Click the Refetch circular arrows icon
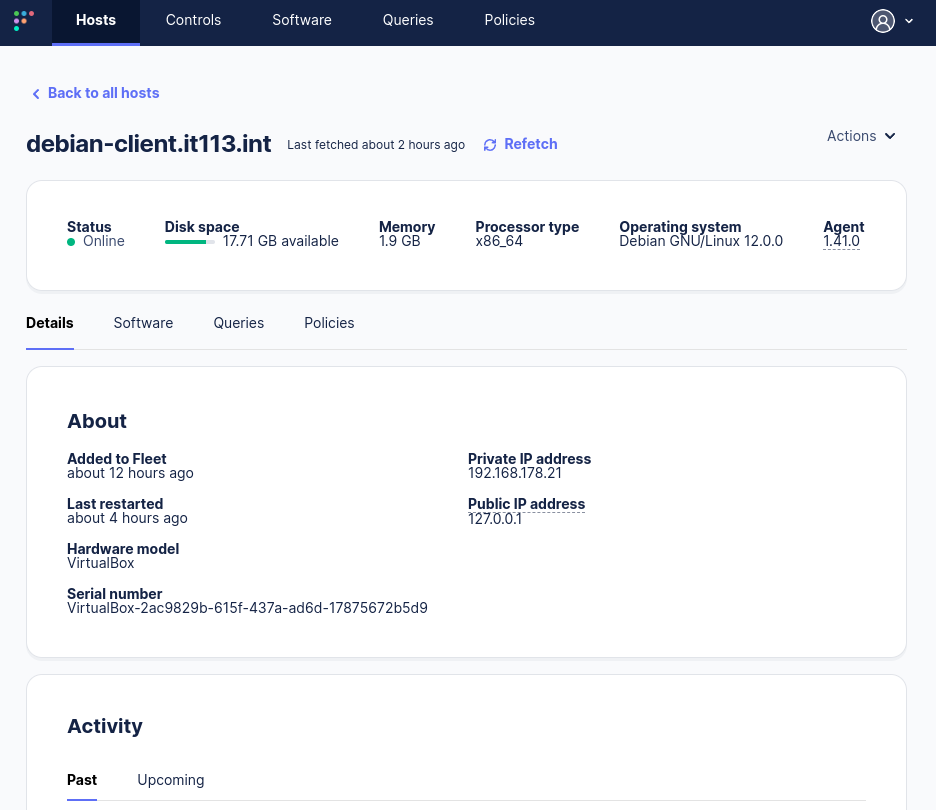The image size is (936, 810). click(x=490, y=145)
